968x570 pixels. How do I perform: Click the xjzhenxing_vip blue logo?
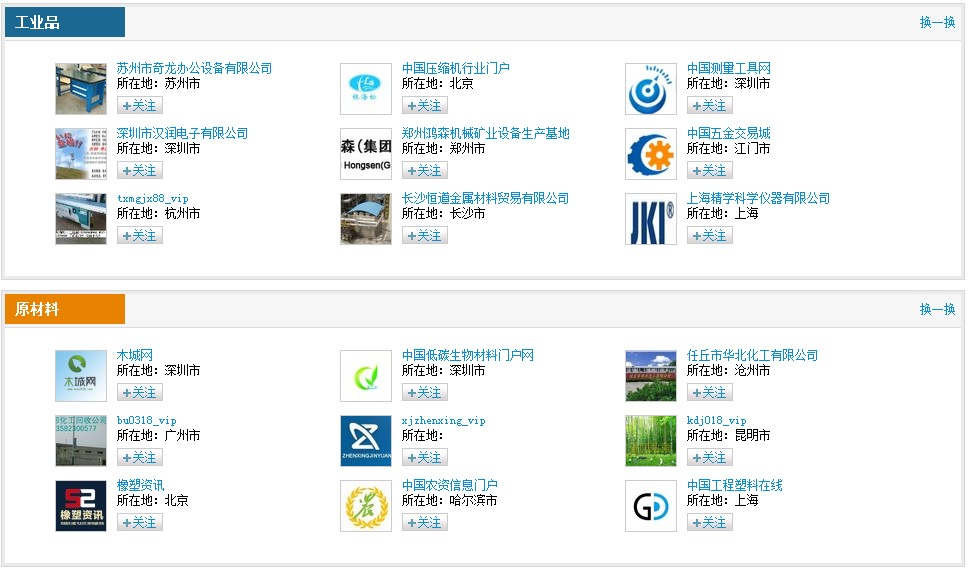(365, 441)
